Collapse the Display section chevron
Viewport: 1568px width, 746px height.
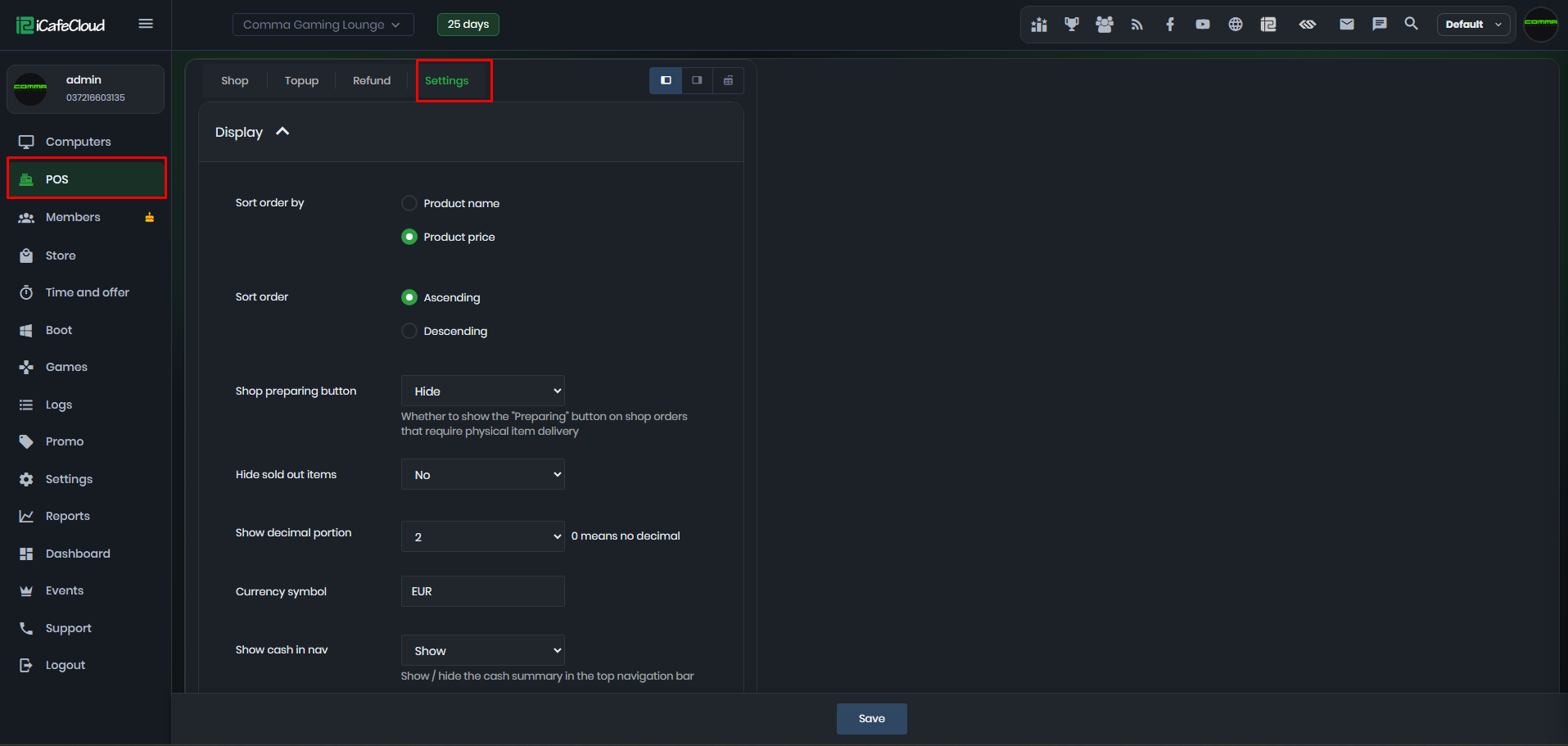click(282, 132)
